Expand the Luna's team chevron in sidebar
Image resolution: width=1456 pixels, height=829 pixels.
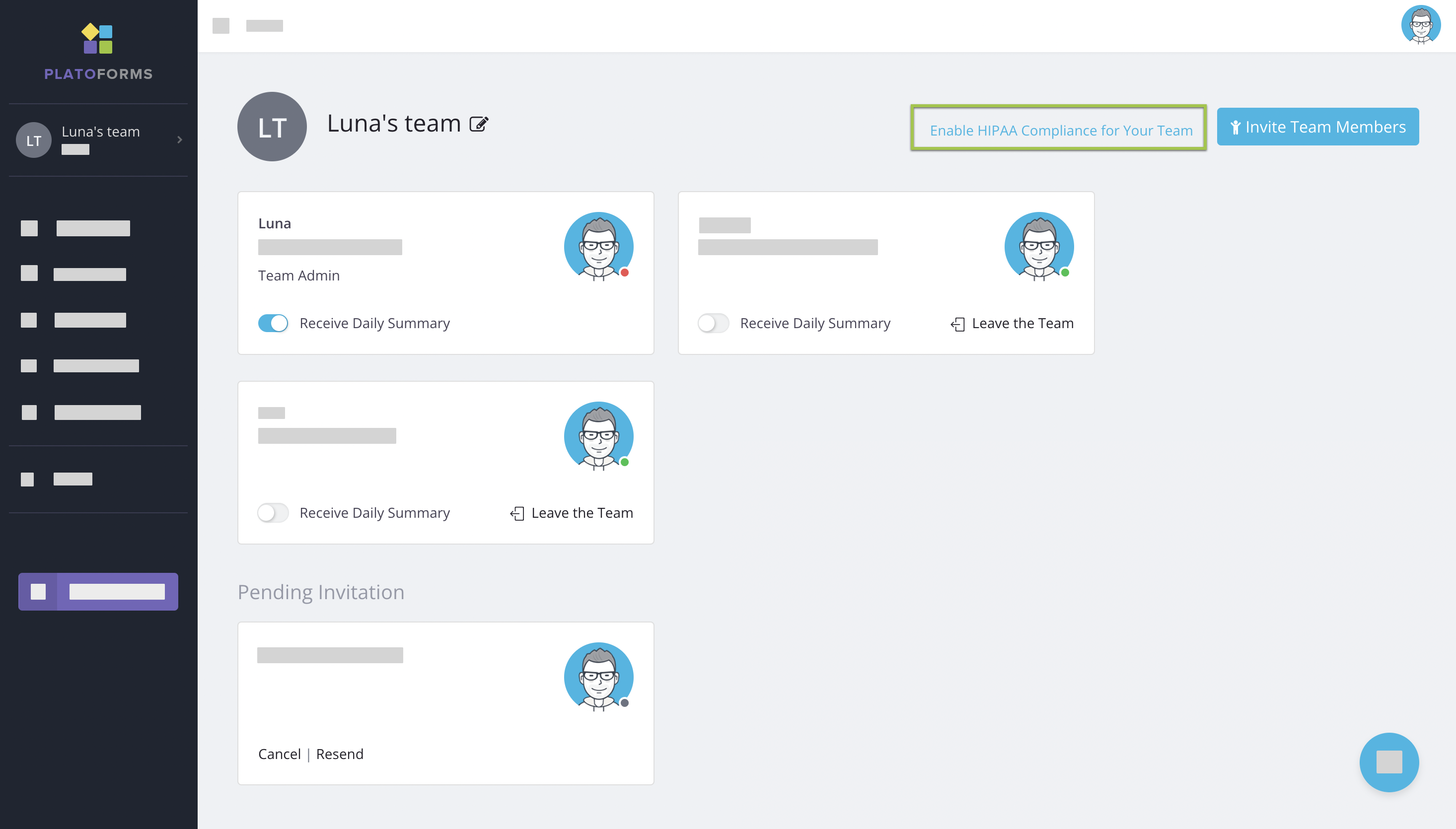tap(179, 139)
